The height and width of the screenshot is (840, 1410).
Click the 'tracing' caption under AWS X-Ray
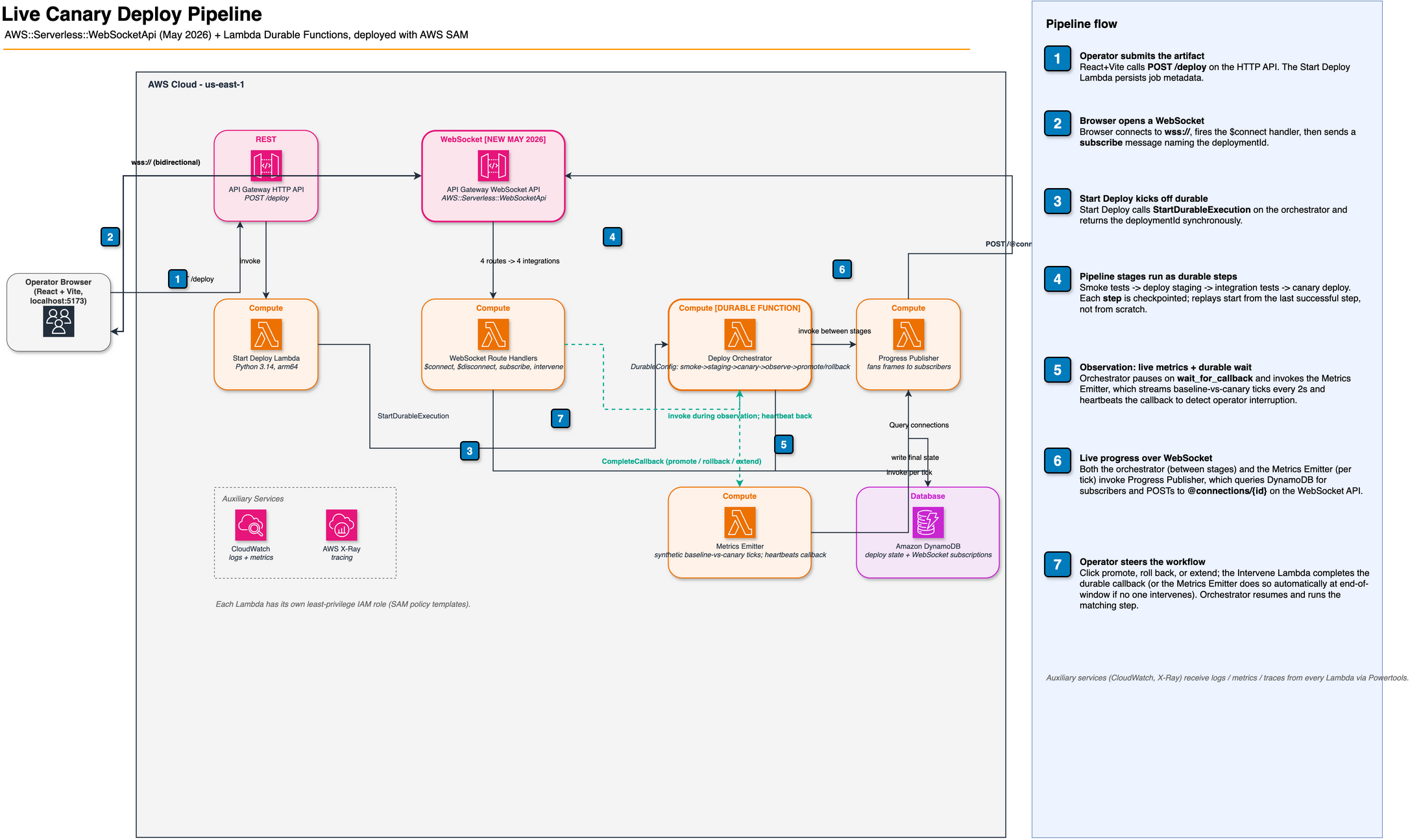(x=342, y=558)
